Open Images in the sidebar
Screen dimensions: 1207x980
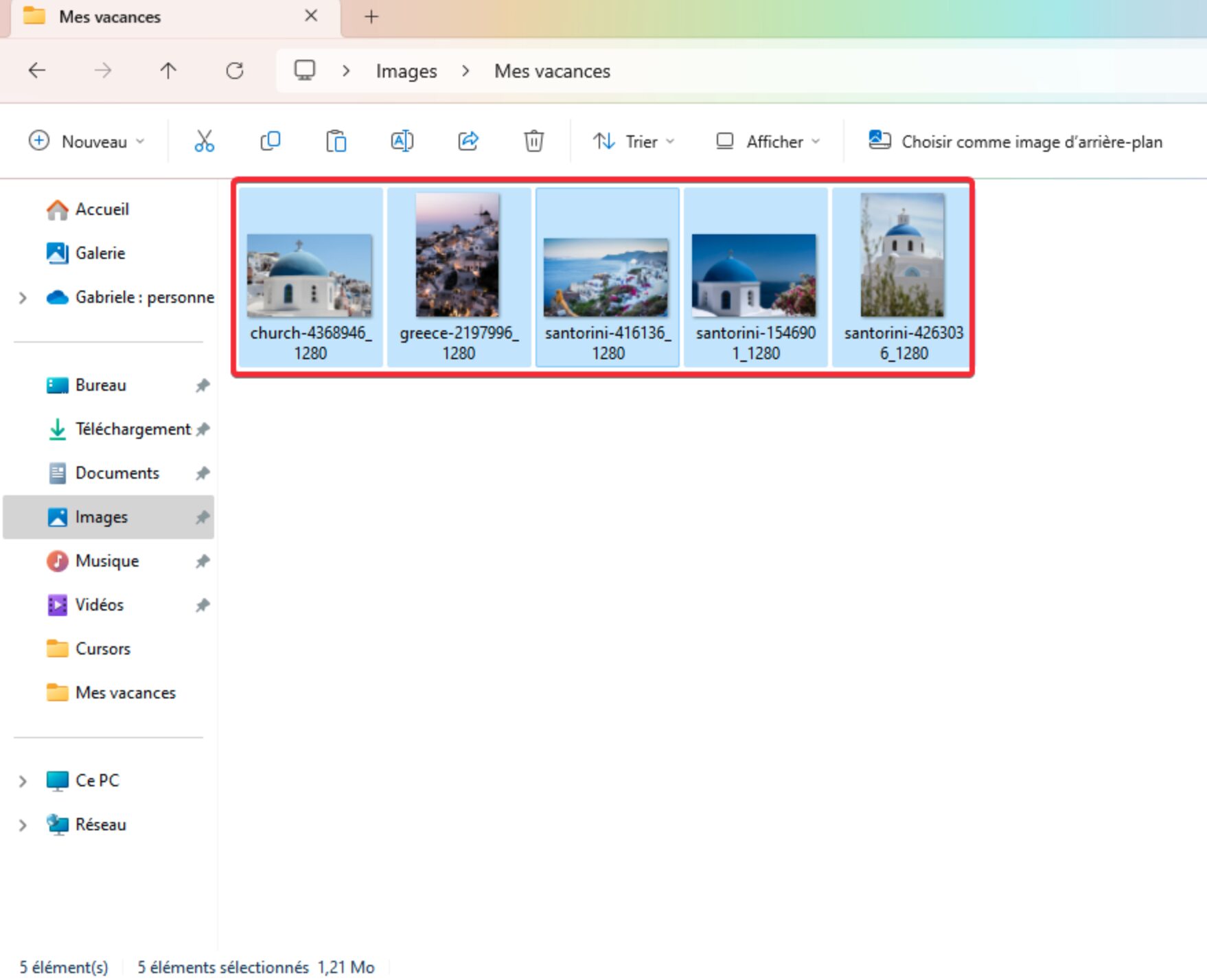(x=108, y=517)
